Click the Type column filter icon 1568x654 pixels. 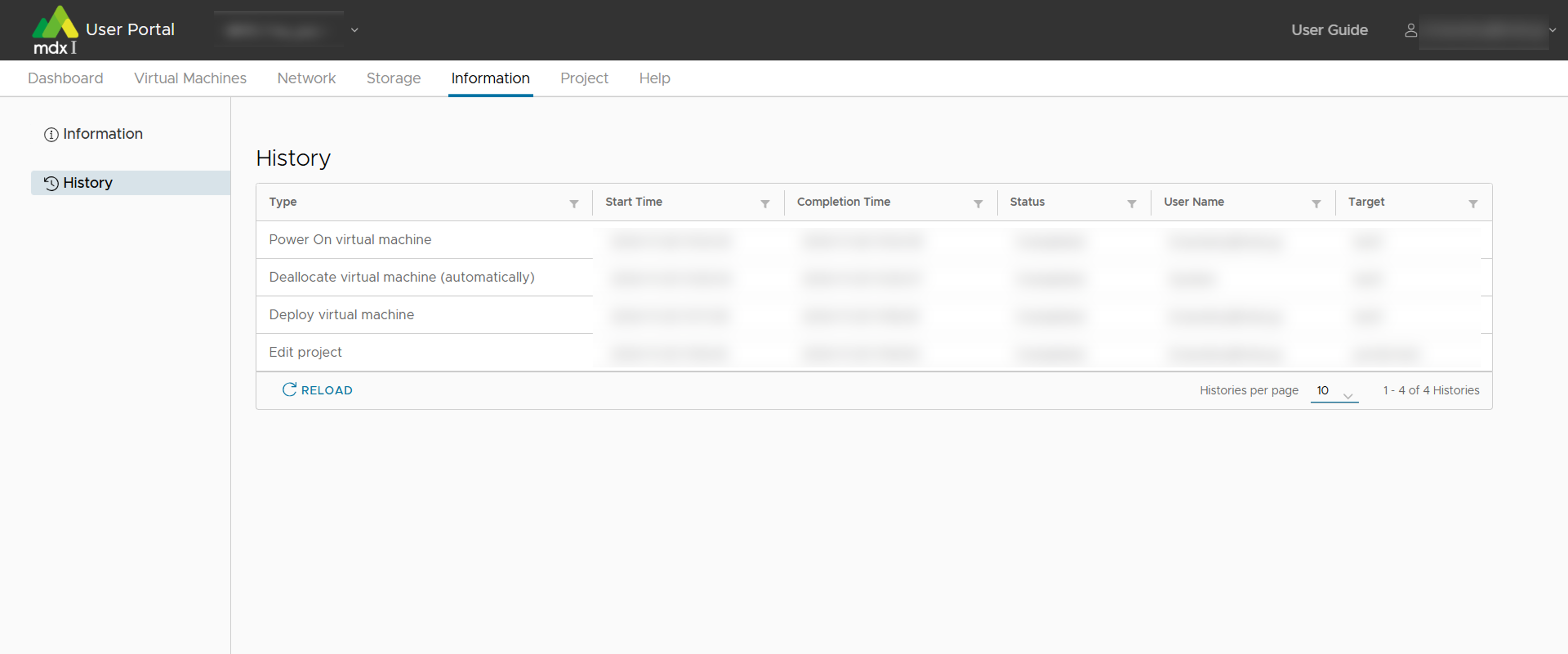pyautogui.click(x=573, y=204)
